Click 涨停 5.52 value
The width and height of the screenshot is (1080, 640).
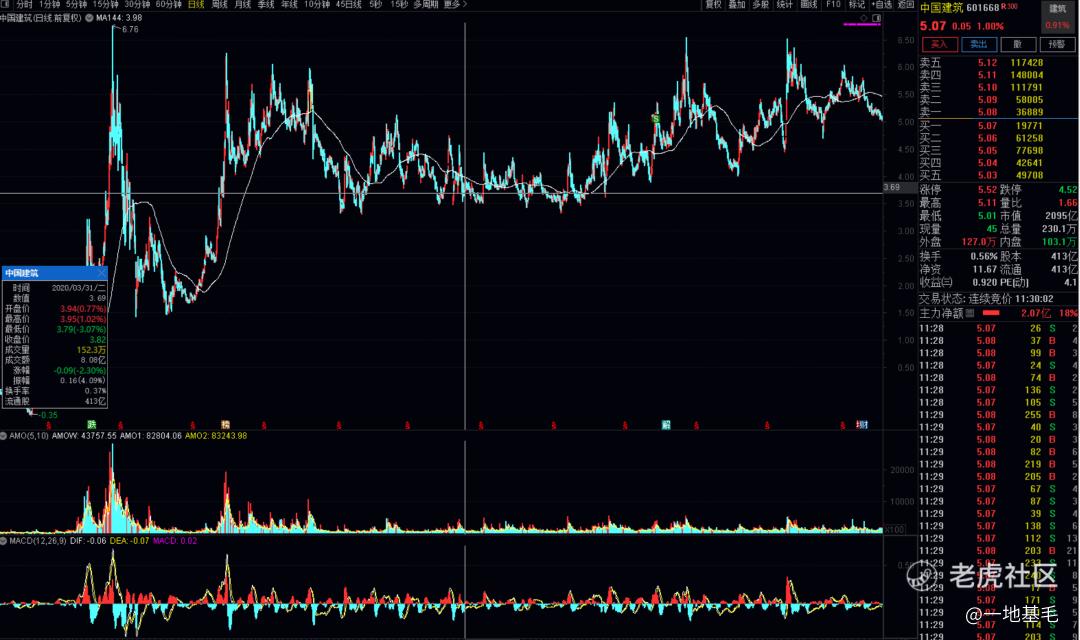pos(987,189)
